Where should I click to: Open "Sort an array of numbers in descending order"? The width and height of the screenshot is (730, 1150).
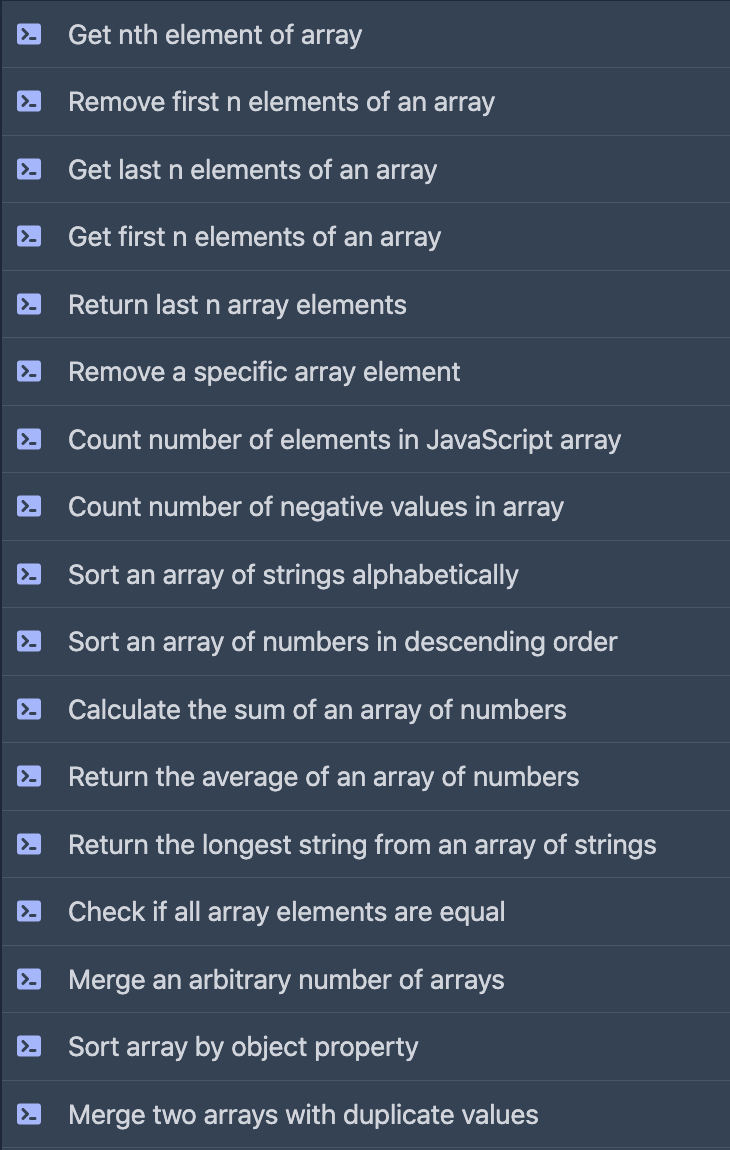pos(342,641)
